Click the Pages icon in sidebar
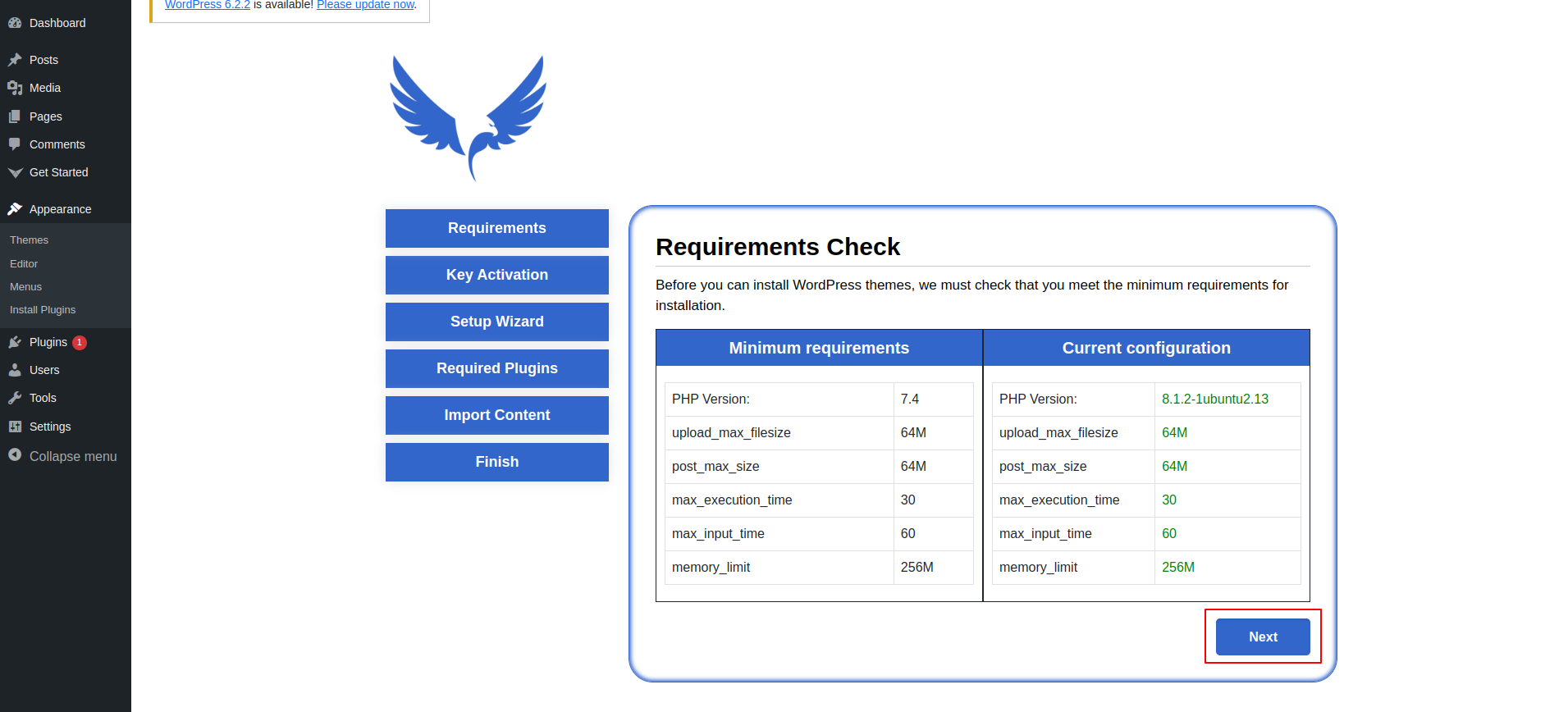 coord(15,116)
